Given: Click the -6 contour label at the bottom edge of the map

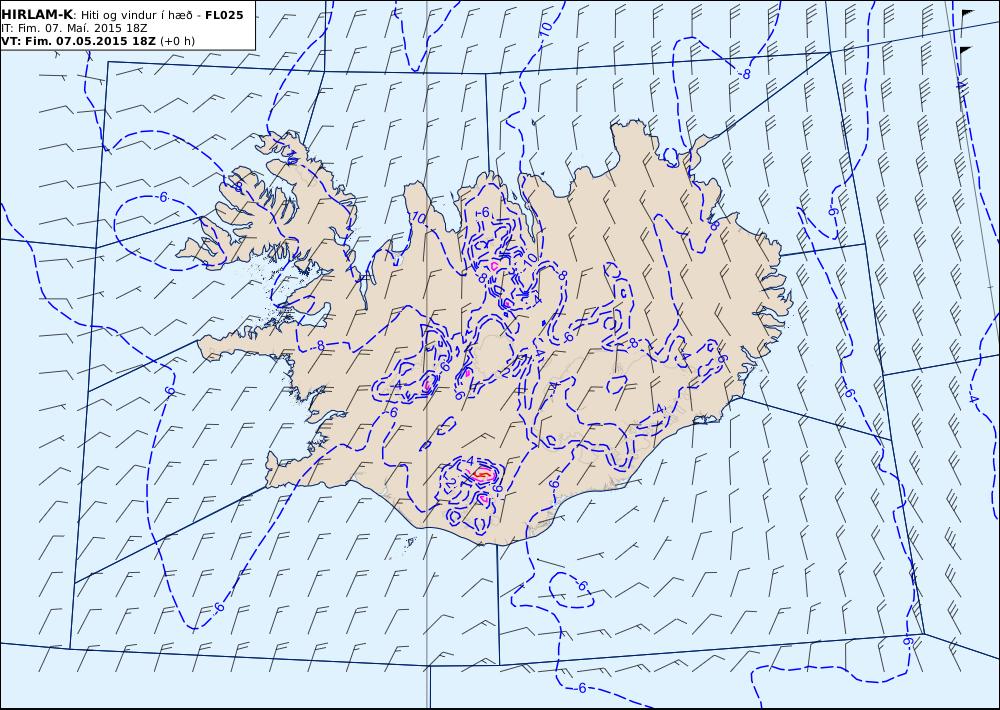Looking at the screenshot, I should tap(580, 688).
